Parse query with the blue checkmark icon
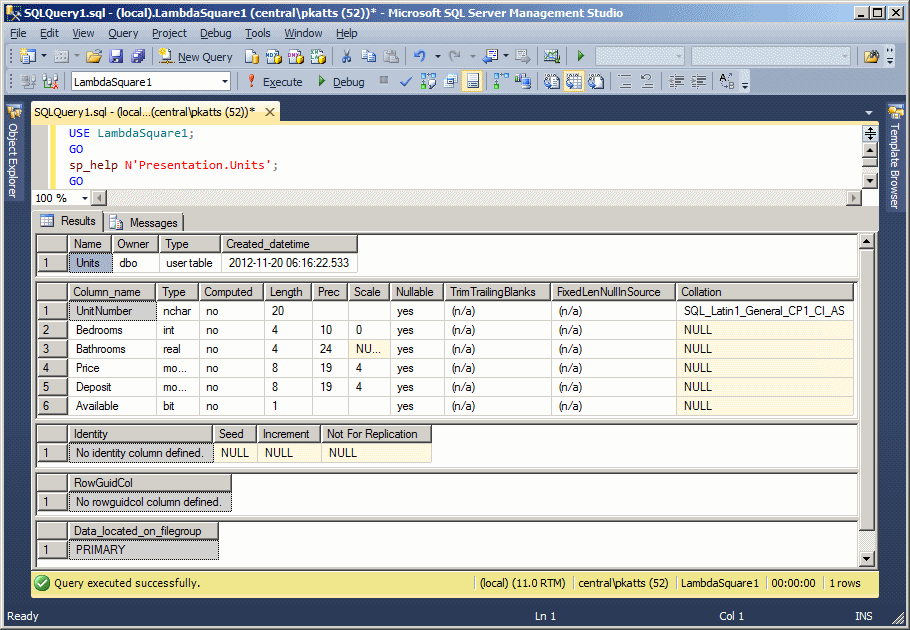Screen dimensions: 910x630 click(406, 82)
